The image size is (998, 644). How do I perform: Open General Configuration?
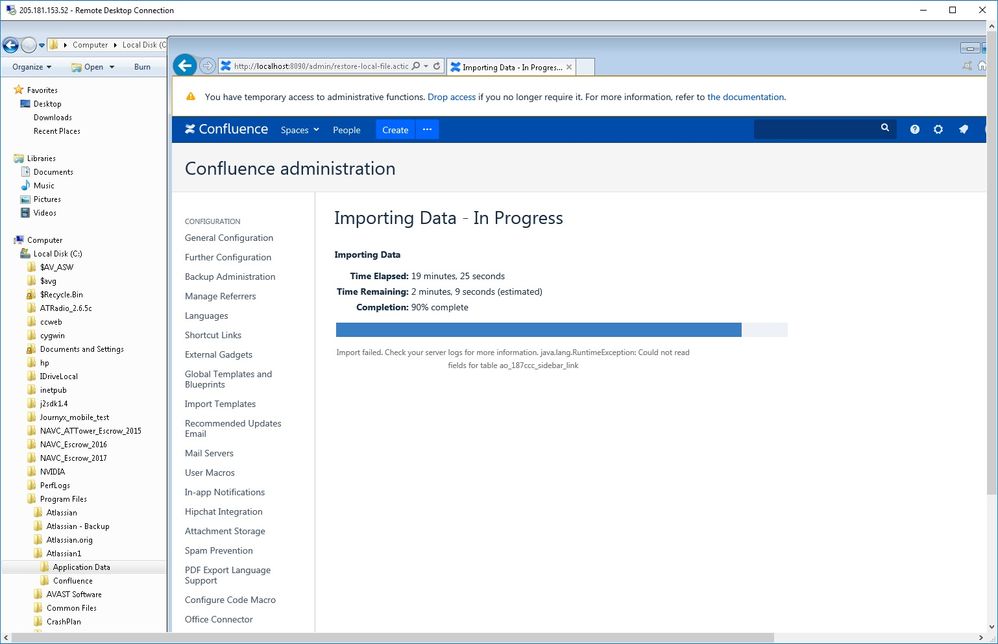pos(229,238)
